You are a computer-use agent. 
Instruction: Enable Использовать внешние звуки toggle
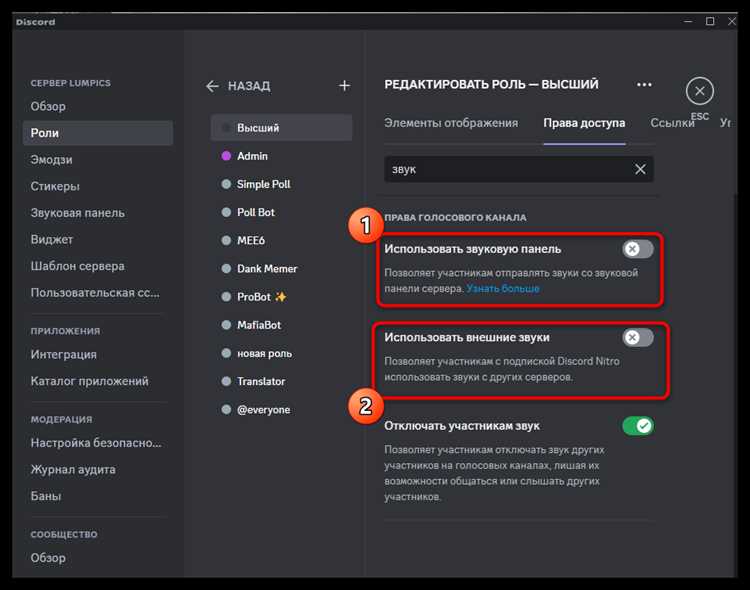(638, 337)
